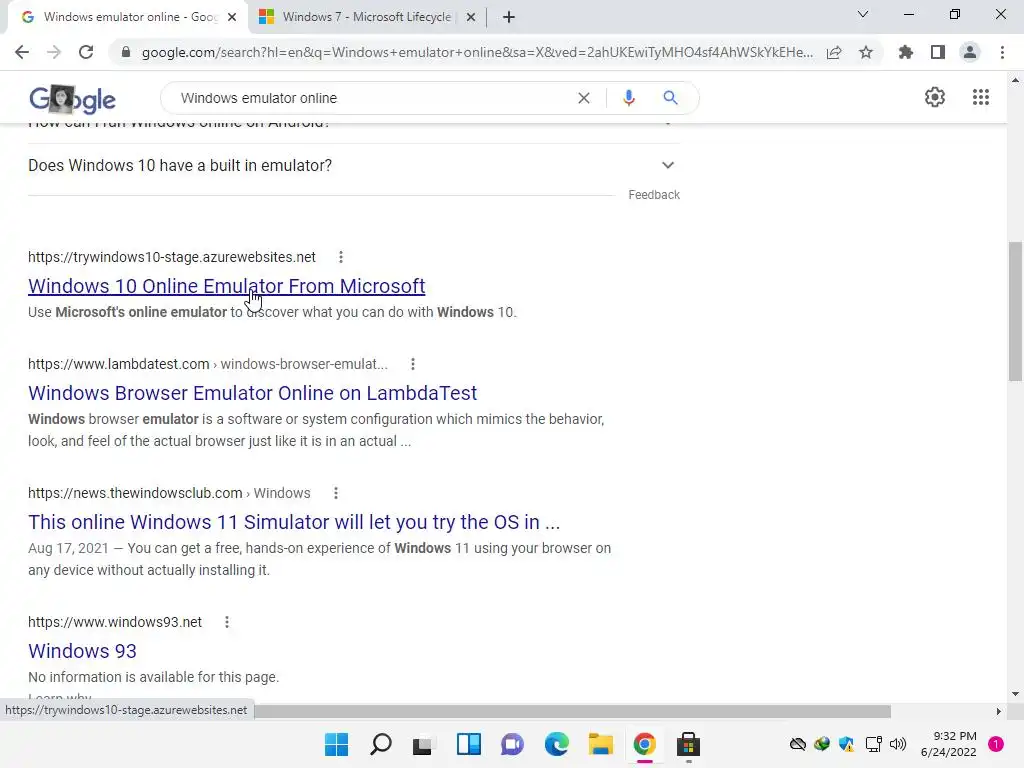Open online Windows 11 Simulator result
The image size is (1024, 768).
click(x=294, y=522)
